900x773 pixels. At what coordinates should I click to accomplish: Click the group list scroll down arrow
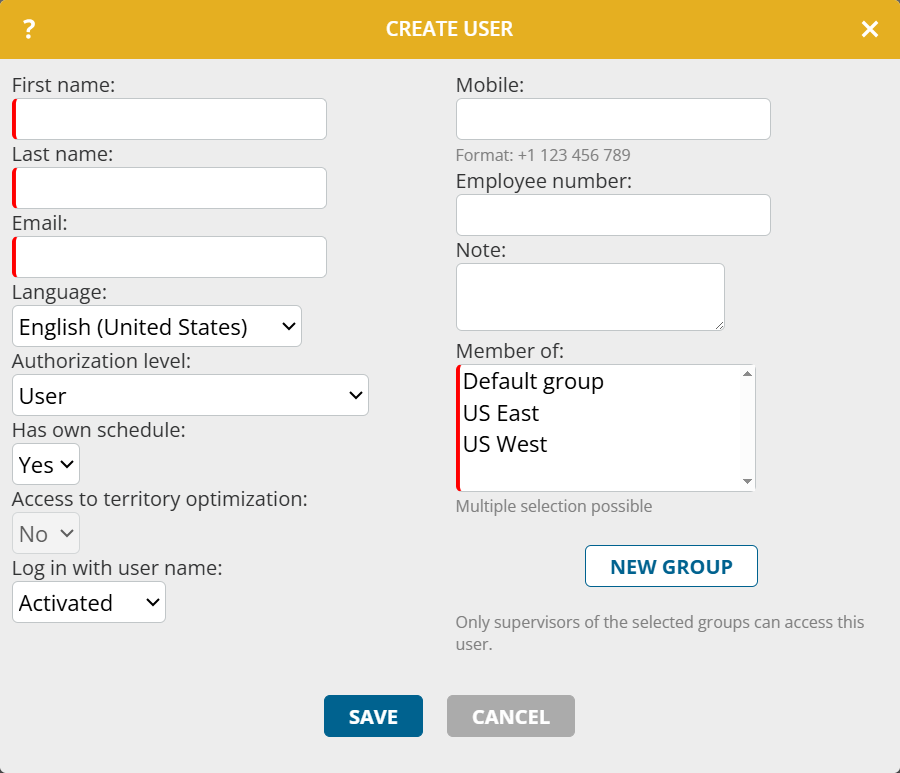747,482
